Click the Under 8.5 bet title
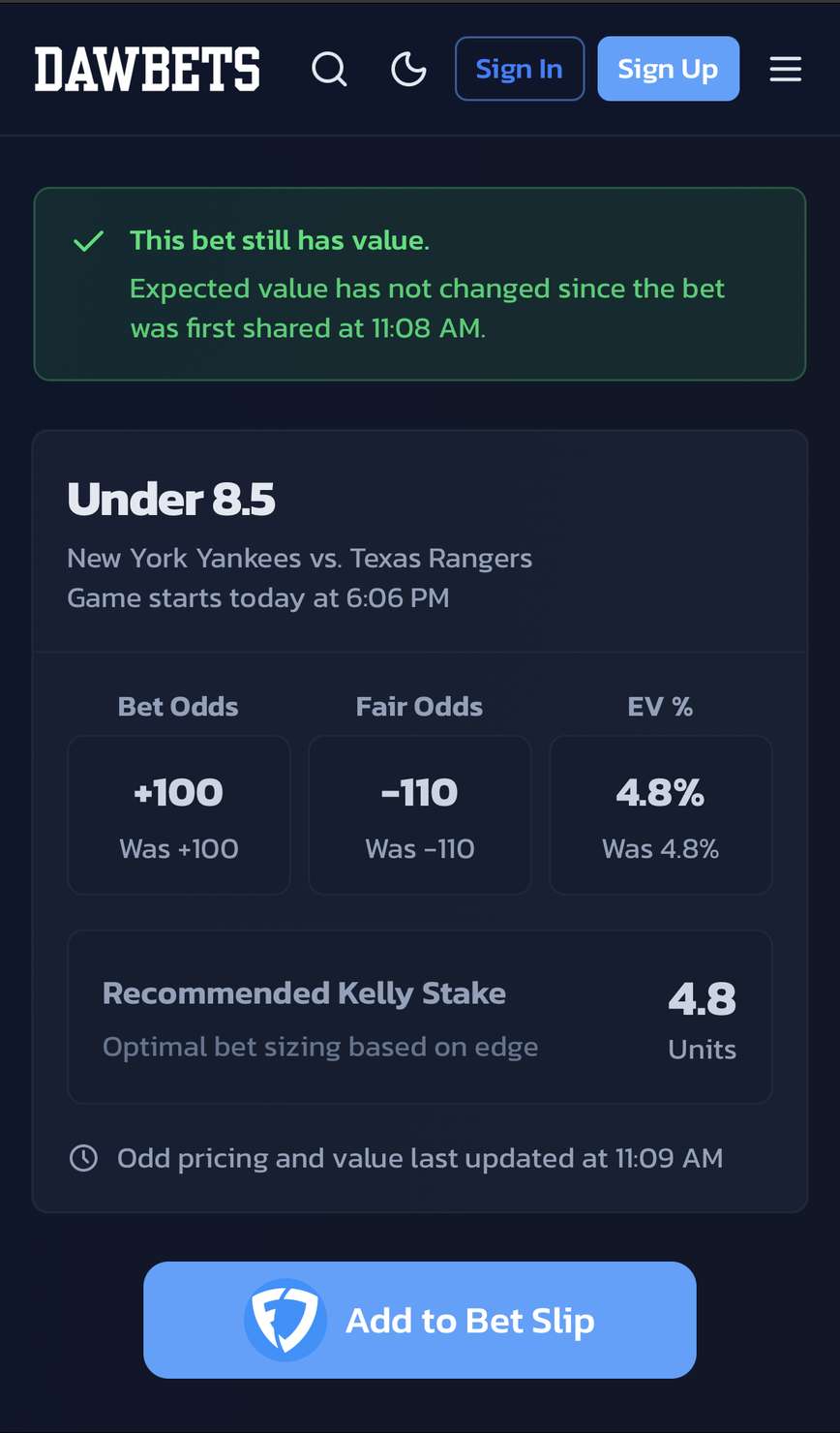Image resolution: width=840 pixels, height=1433 pixels. coord(171,501)
